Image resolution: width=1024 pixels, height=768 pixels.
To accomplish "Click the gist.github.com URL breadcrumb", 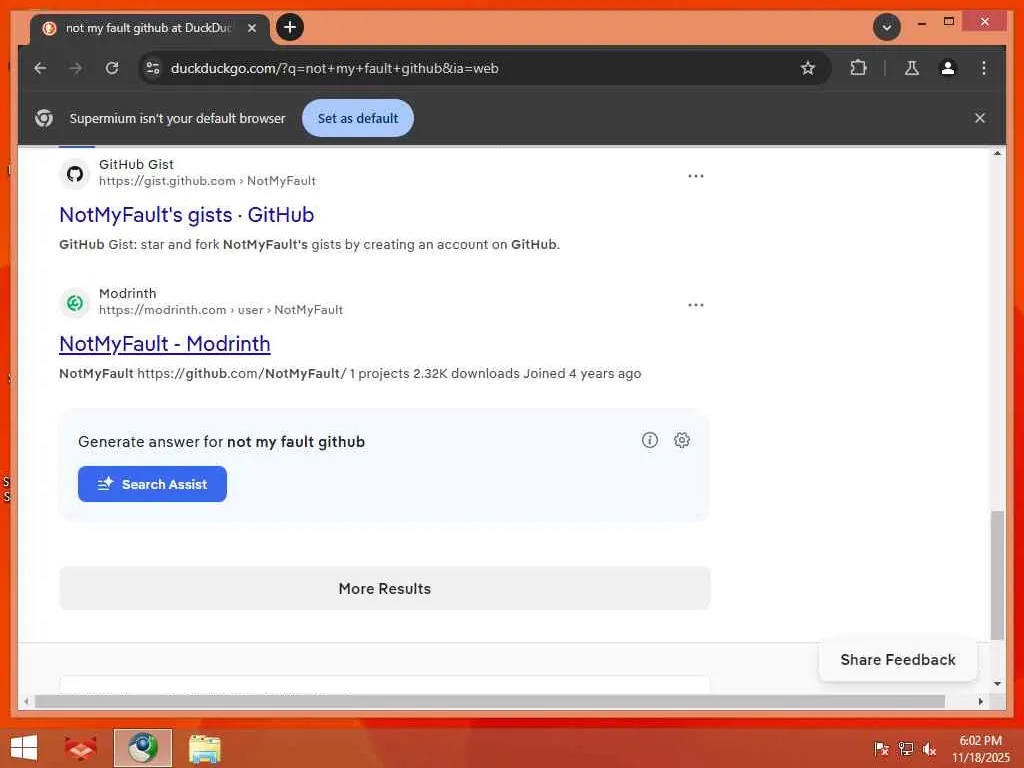I will point(207,181).
